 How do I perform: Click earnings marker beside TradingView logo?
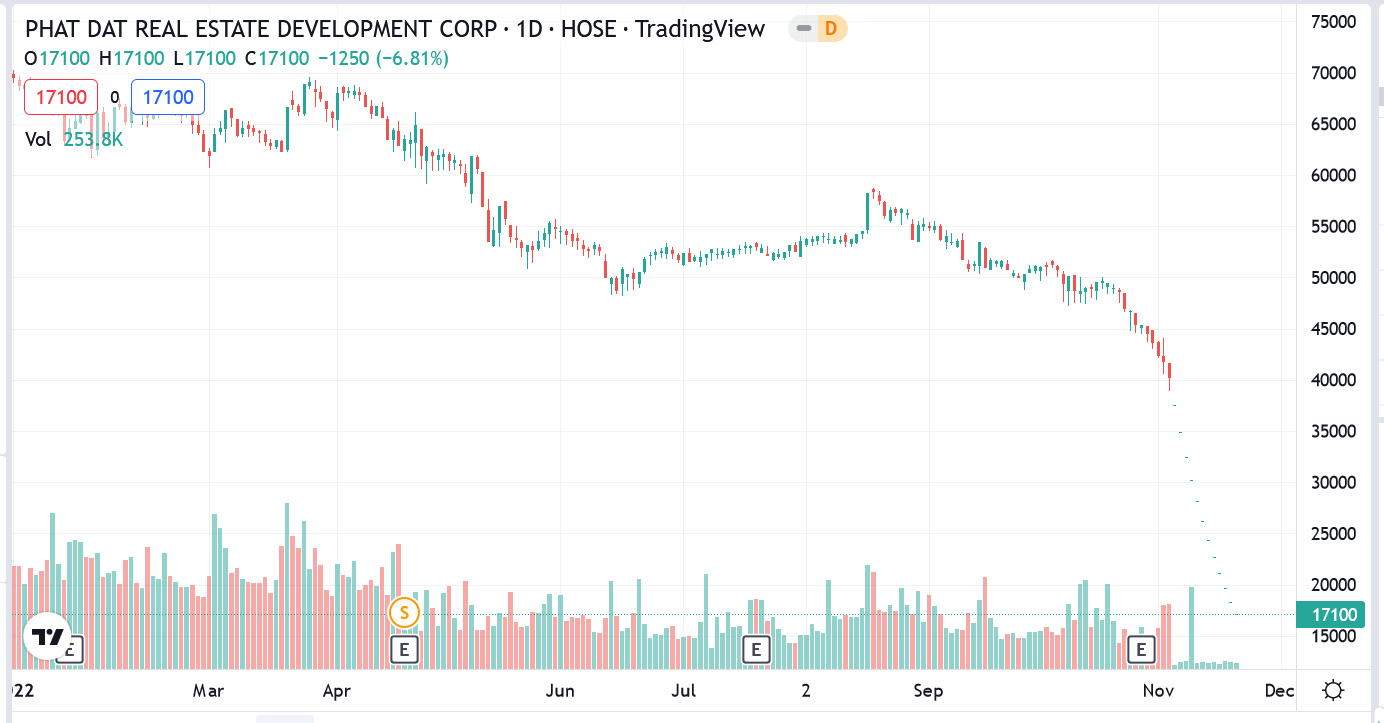(72, 650)
